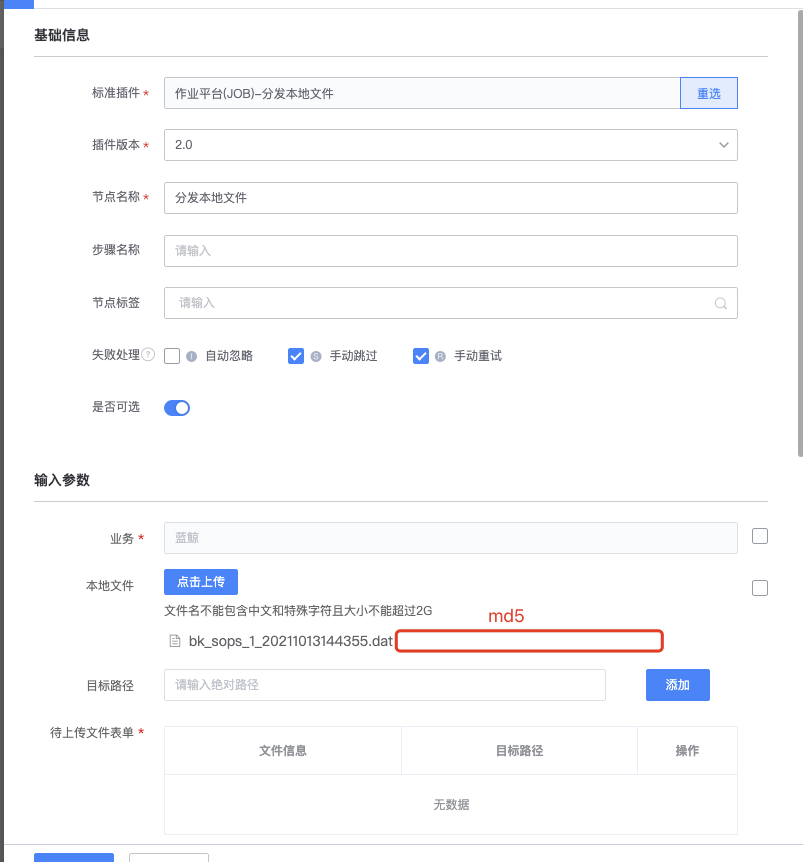803x862 pixels.
Task: Click the red-highlighted md5 input field
Action: (529, 641)
